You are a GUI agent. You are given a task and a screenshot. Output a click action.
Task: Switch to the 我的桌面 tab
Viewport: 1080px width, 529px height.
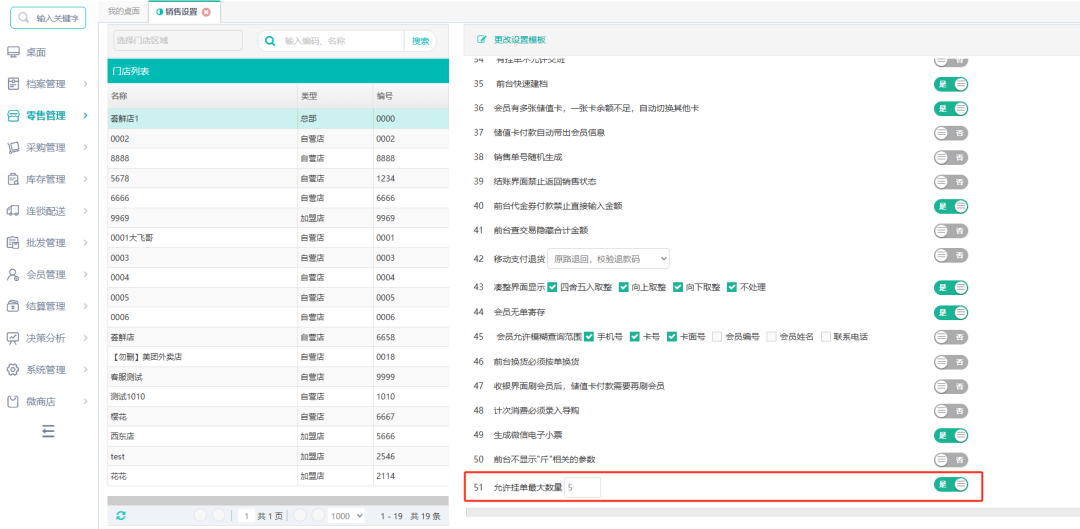pyautogui.click(x=123, y=11)
